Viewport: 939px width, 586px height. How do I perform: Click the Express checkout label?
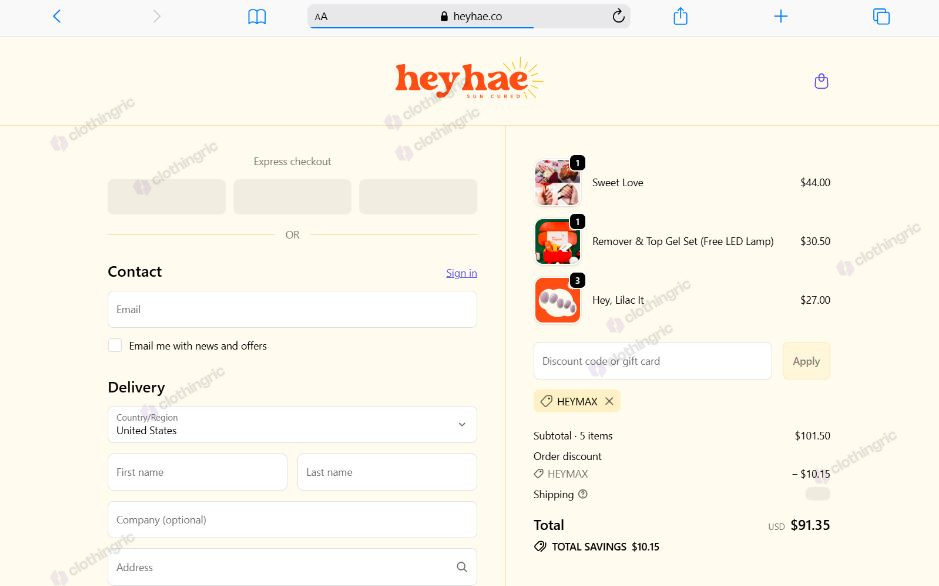pos(292,162)
